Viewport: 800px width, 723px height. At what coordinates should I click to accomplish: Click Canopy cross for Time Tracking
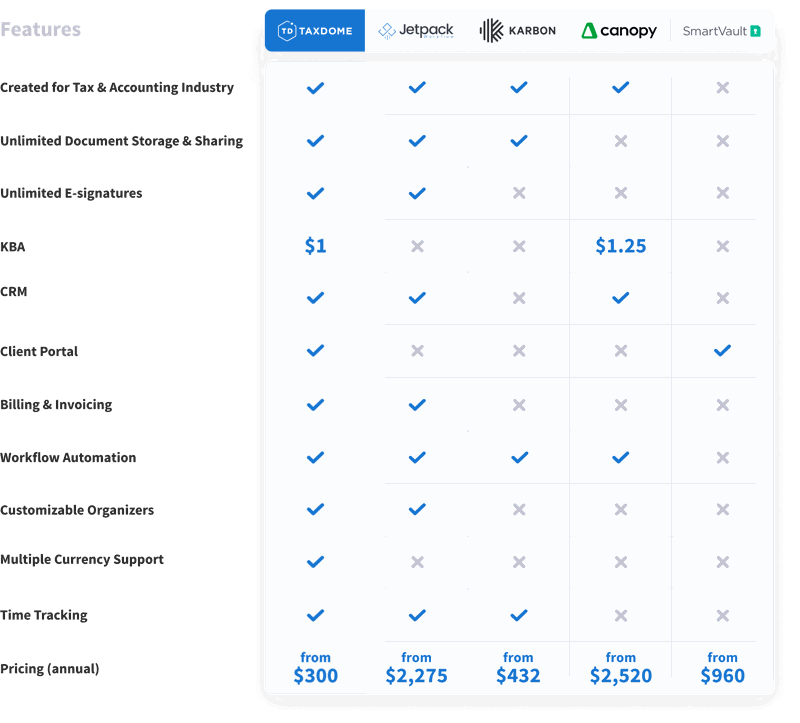pos(621,616)
